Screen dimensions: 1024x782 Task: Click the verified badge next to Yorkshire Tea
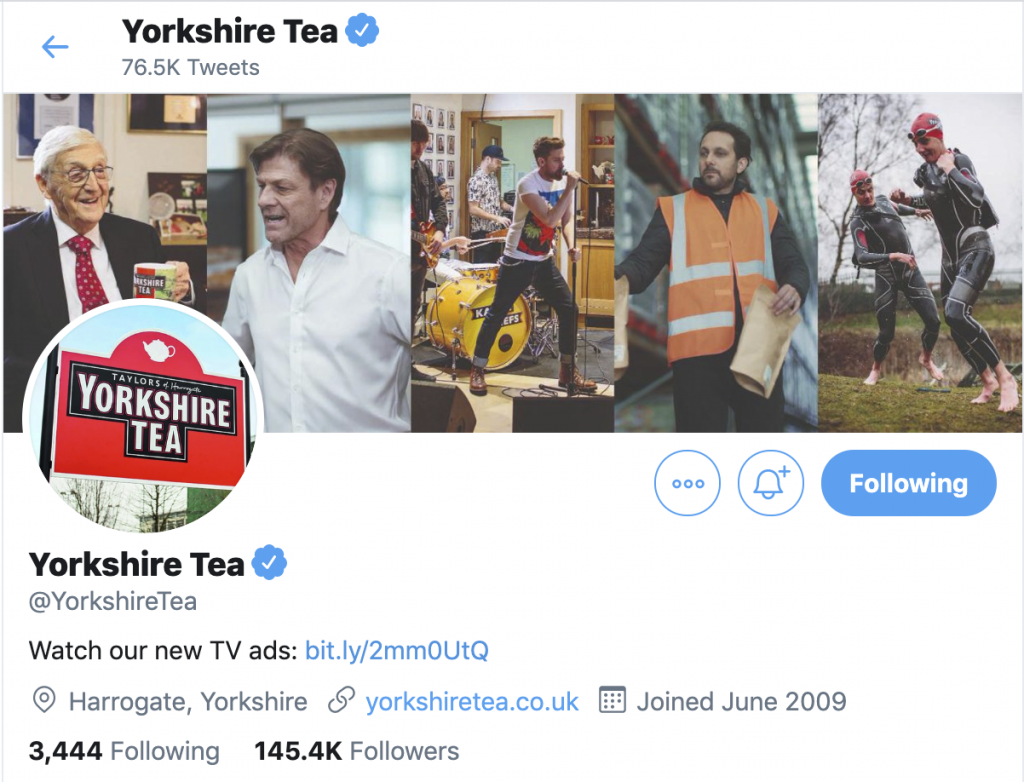pos(271,564)
